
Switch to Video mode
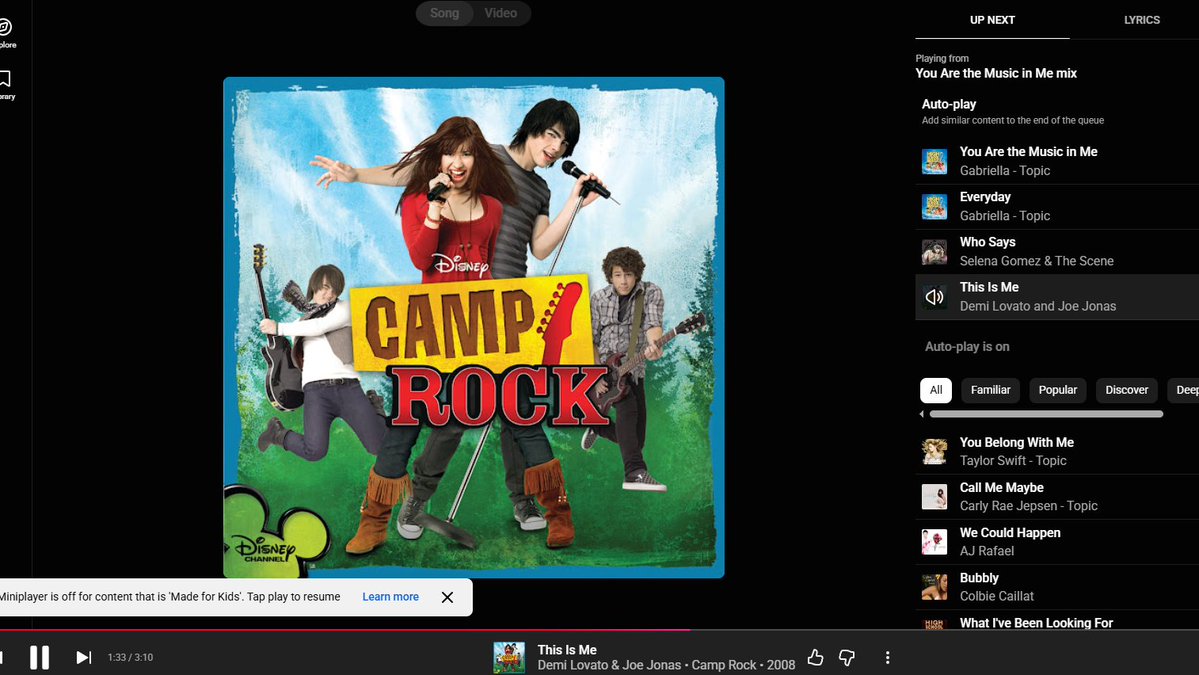(501, 13)
